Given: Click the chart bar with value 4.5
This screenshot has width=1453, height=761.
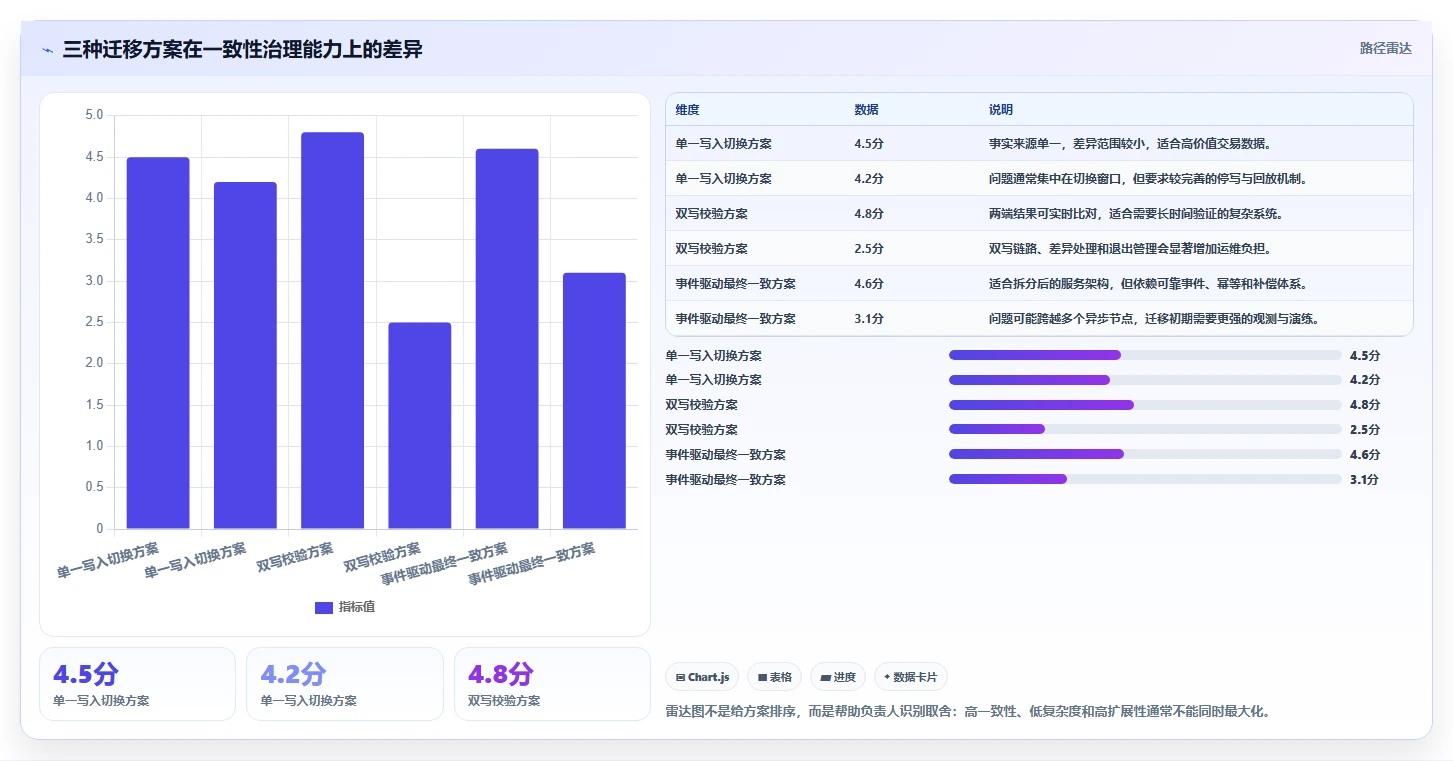Looking at the screenshot, I should (x=158, y=343).
